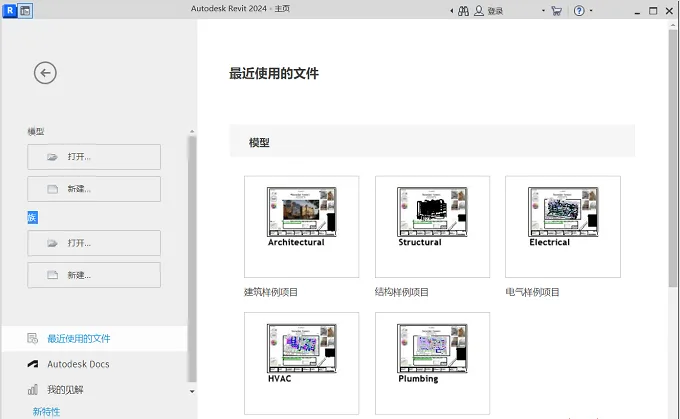Click the user sign-in icon
Screen dimensions: 680x419
tap(478, 11)
